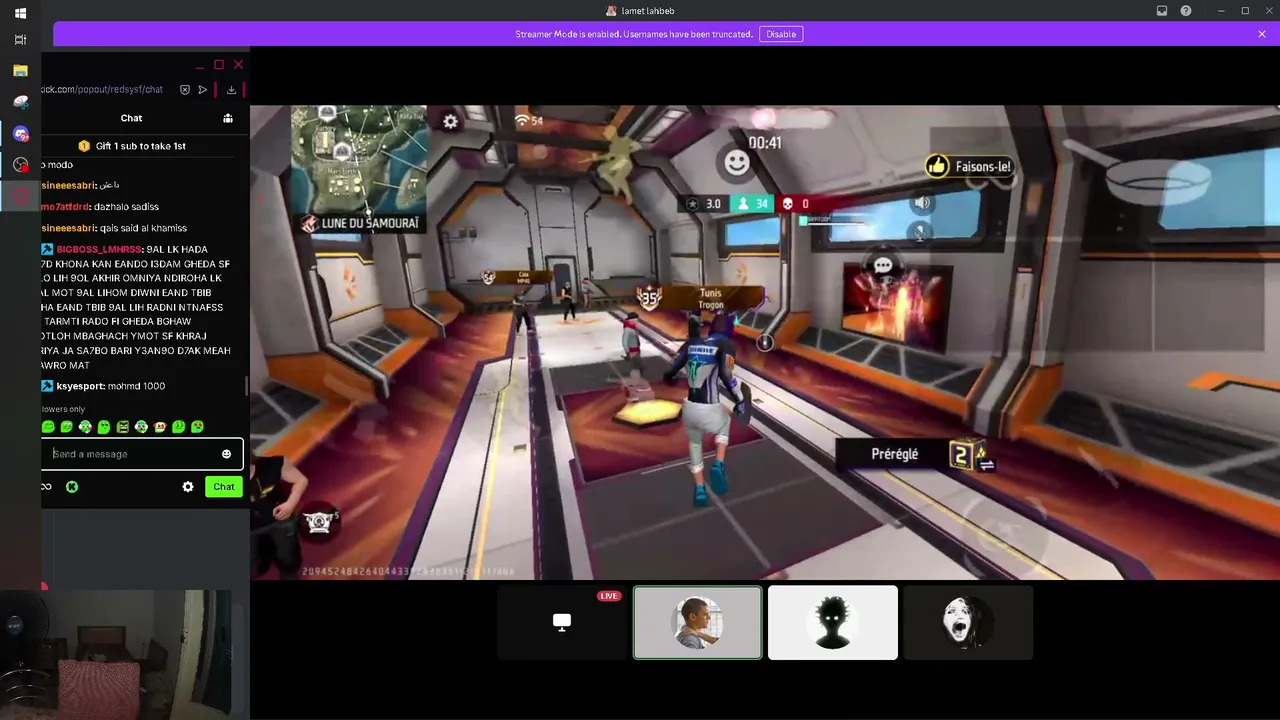Select the participant tile with the man's photo avatar
Image resolution: width=1280 pixels, height=720 pixels.
698,622
